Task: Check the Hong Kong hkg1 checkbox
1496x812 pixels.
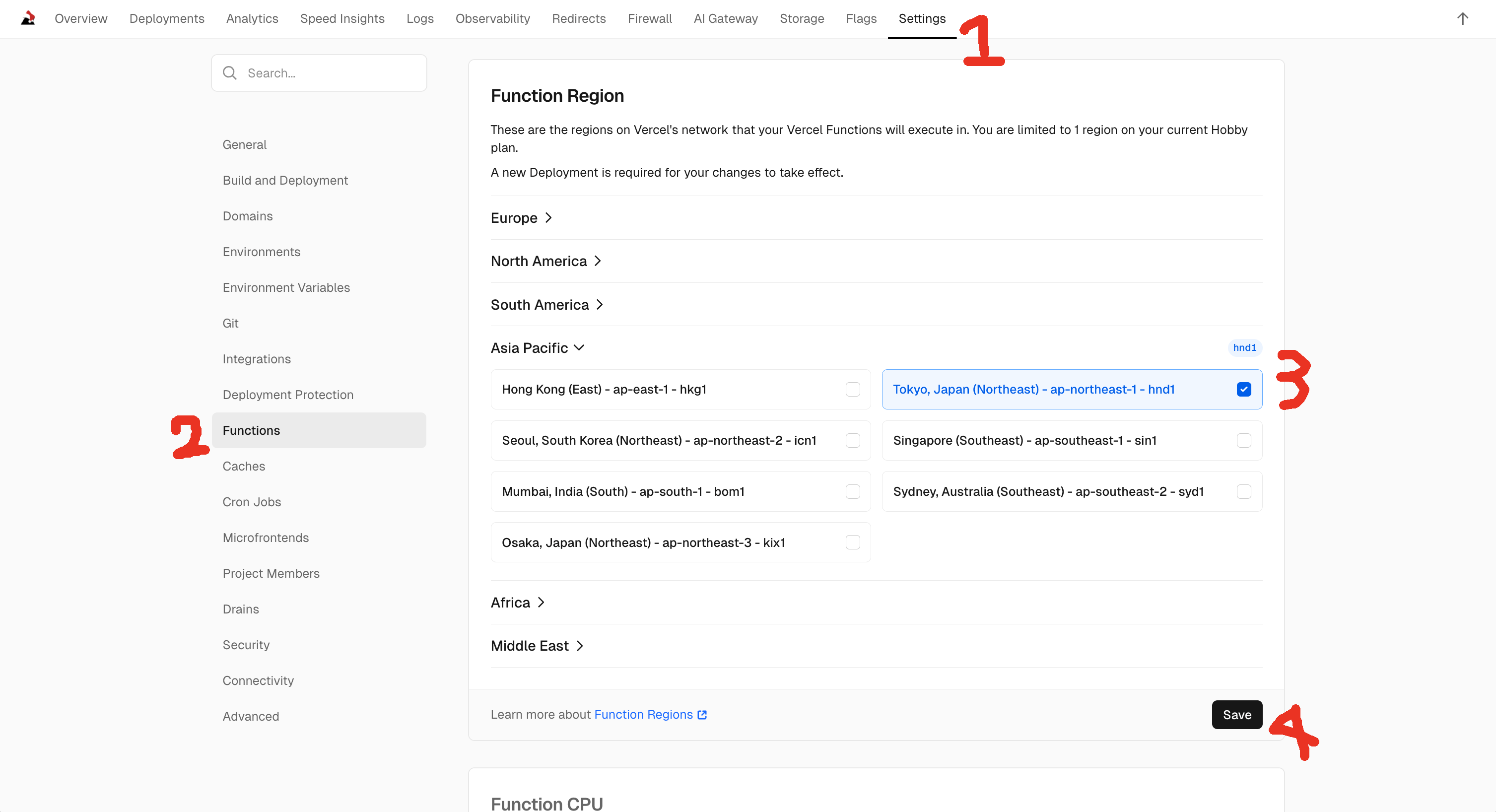Action: (x=853, y=389)
